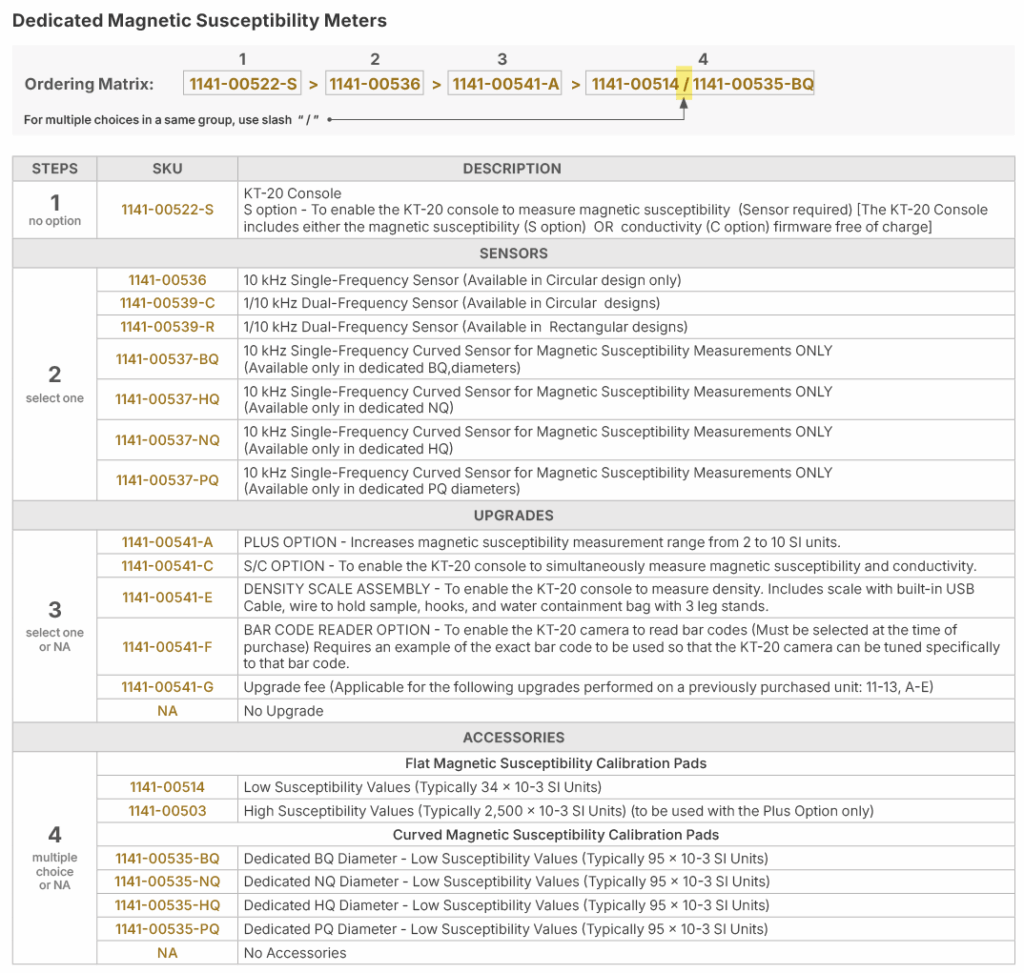This screenshot has height=973, width=1024.
Task: Click the "Dedicated Magnetic Susceptibility Meters" heading
Action: (x=199, y=21)
